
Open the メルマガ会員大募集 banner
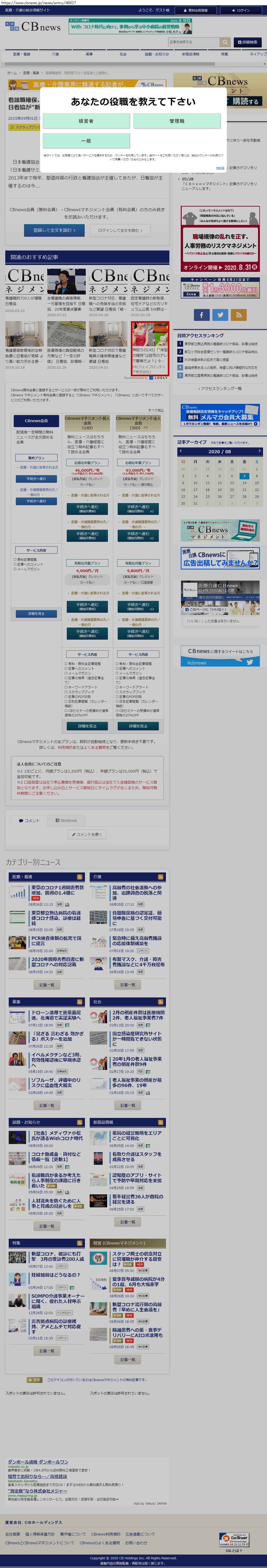pos(220,415)
